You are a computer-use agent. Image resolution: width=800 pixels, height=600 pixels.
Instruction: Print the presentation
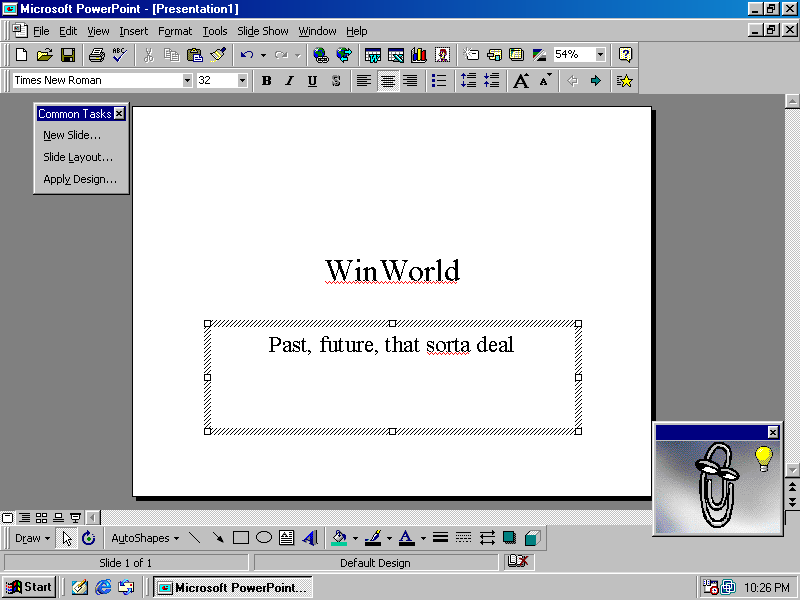[x=97, y=55]
